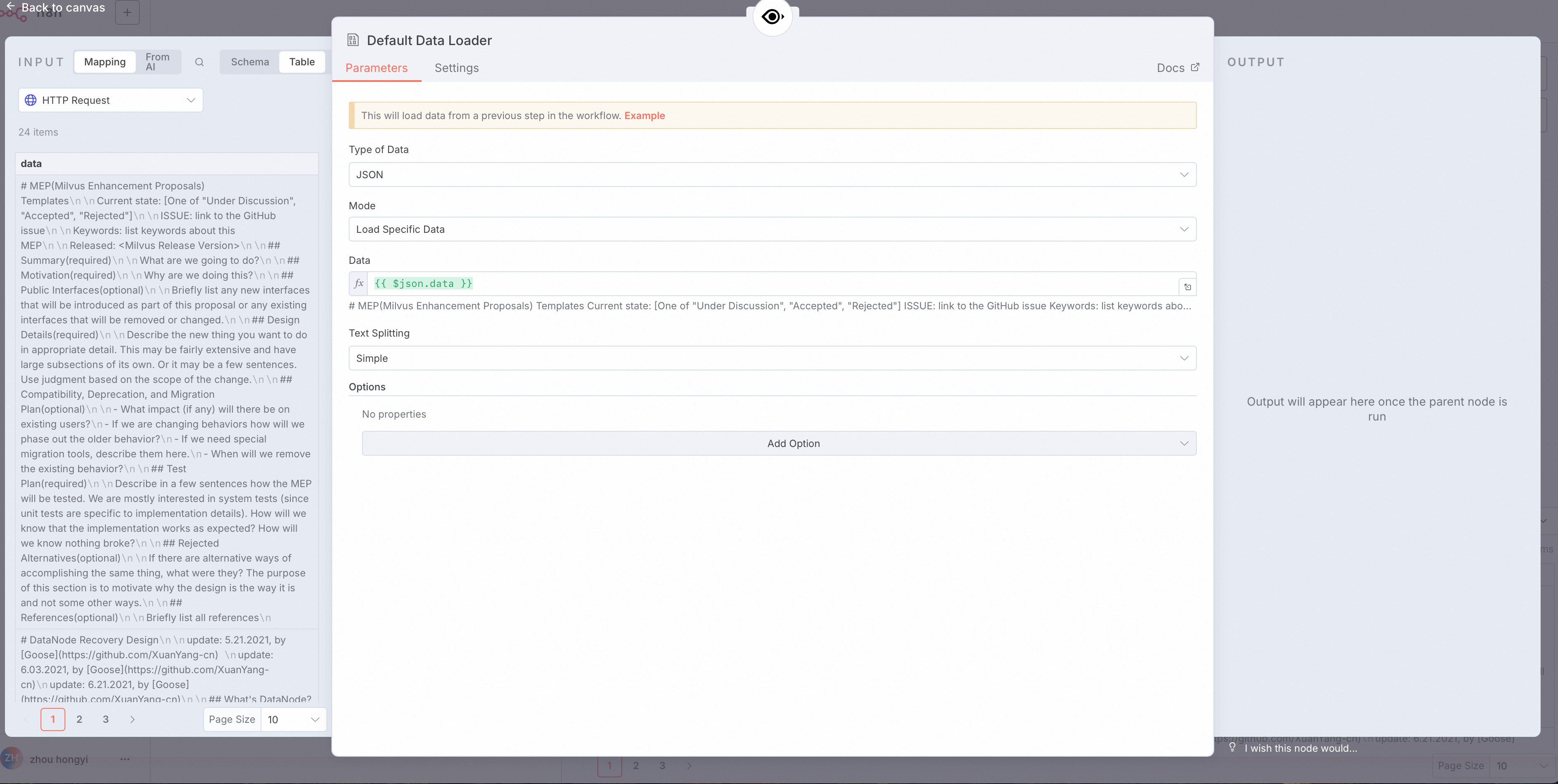Click the Docs external link icon
1558x784 pixels.
[x=1194, y=68]
